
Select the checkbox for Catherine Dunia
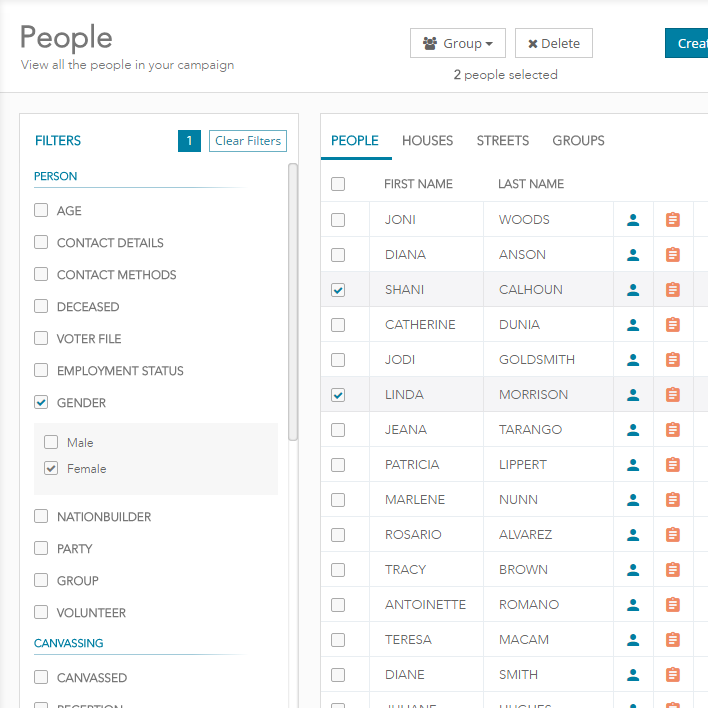point(338,325)
